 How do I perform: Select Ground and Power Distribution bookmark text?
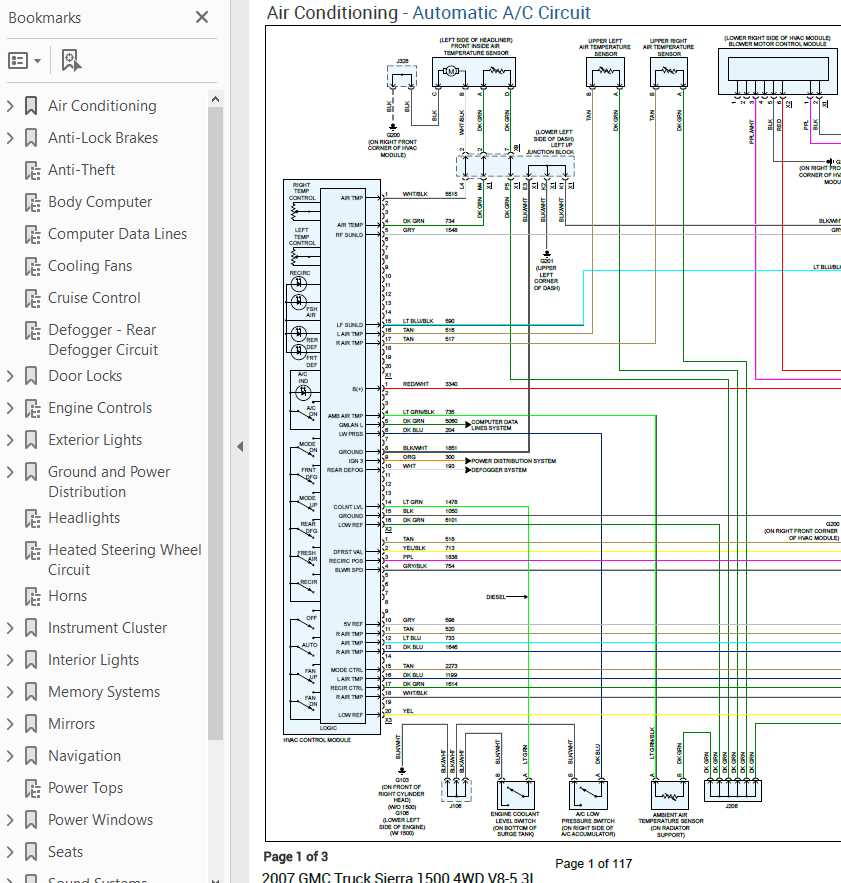click(x=109, y=481)
